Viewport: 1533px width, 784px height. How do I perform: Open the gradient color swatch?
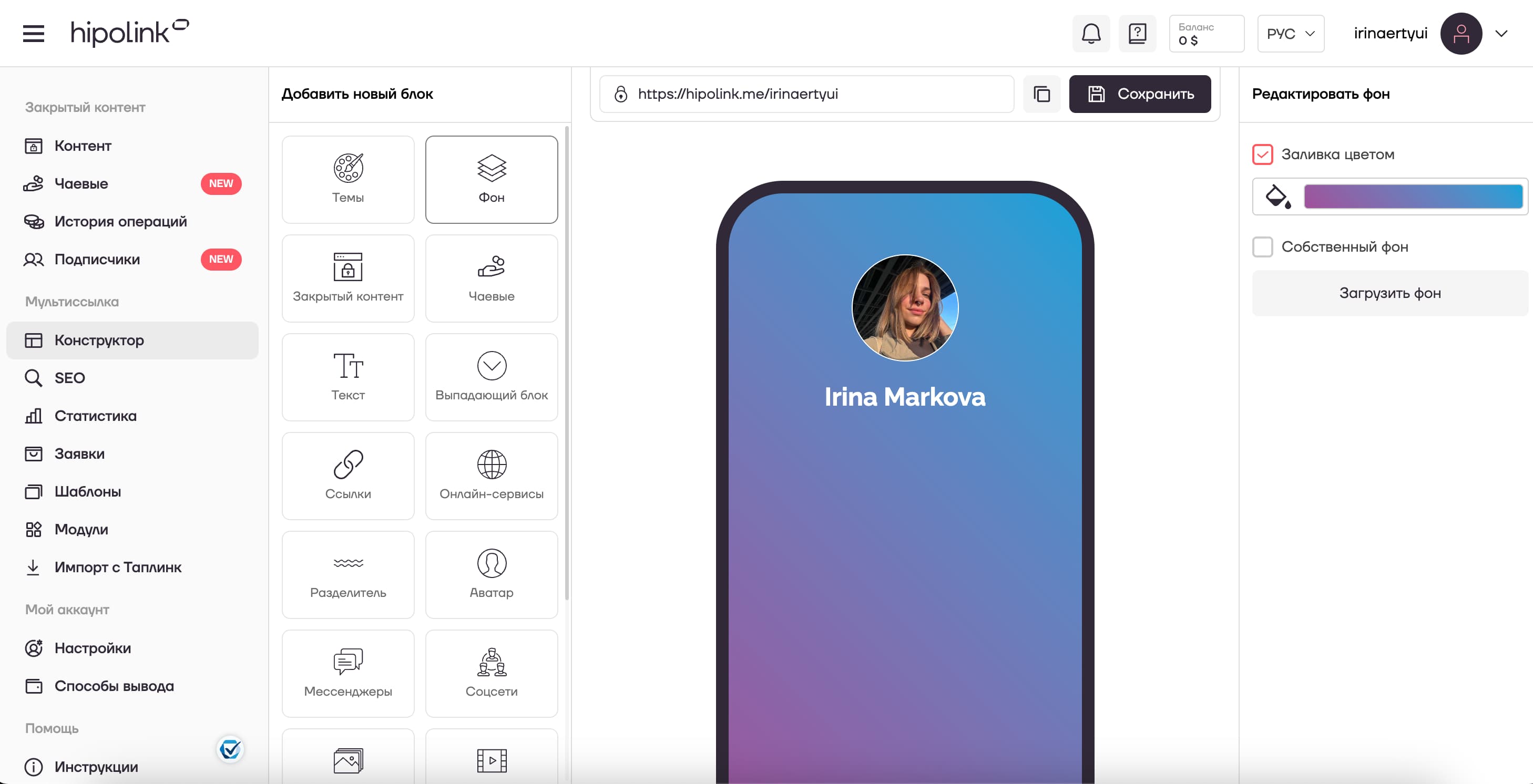1413,197
